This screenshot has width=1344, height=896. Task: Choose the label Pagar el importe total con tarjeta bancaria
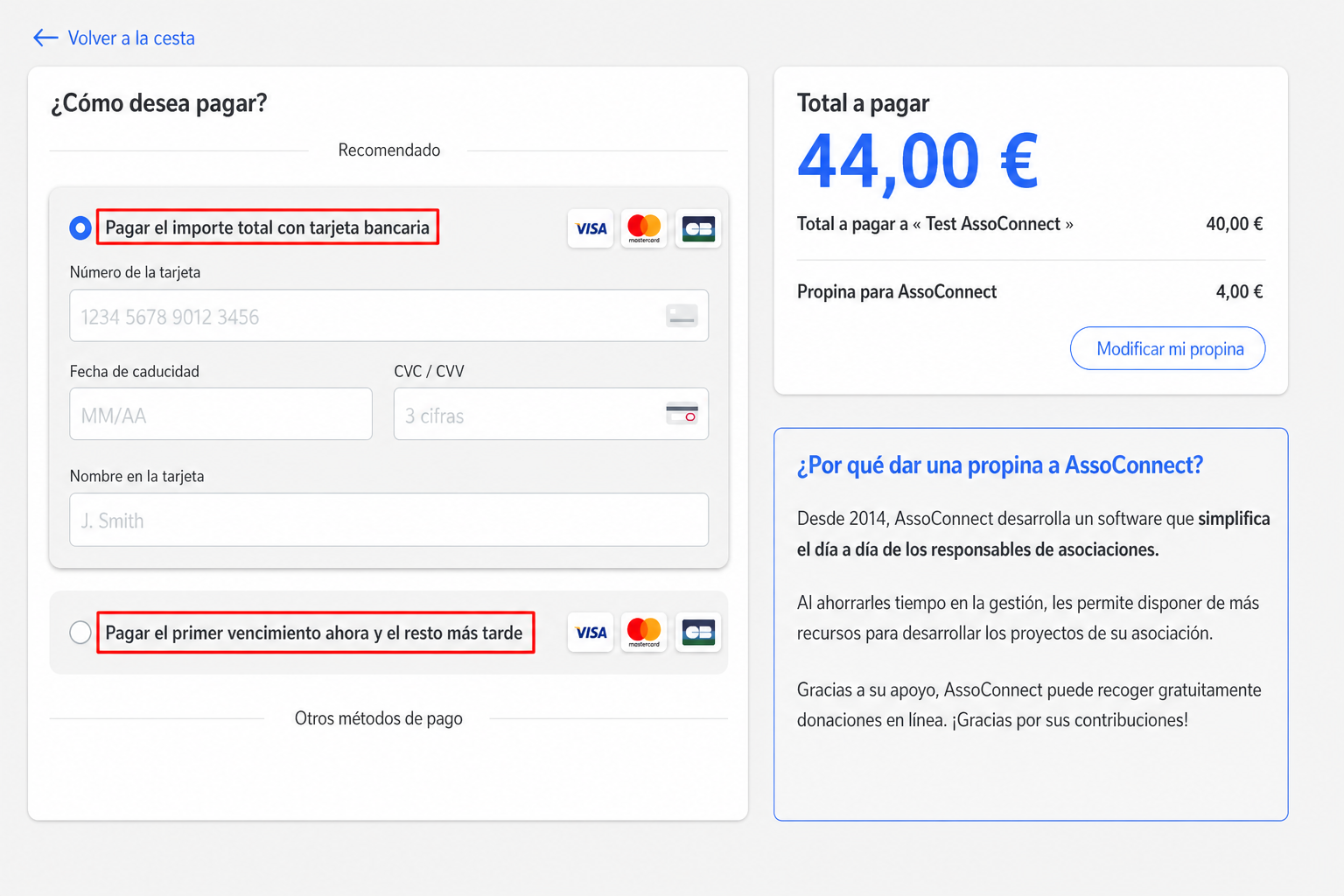(x=268, y=227)
